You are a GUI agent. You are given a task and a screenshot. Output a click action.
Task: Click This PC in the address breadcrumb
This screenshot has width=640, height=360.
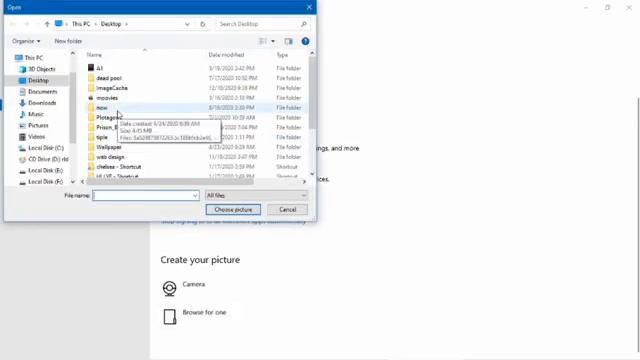[x=81, y=24]
